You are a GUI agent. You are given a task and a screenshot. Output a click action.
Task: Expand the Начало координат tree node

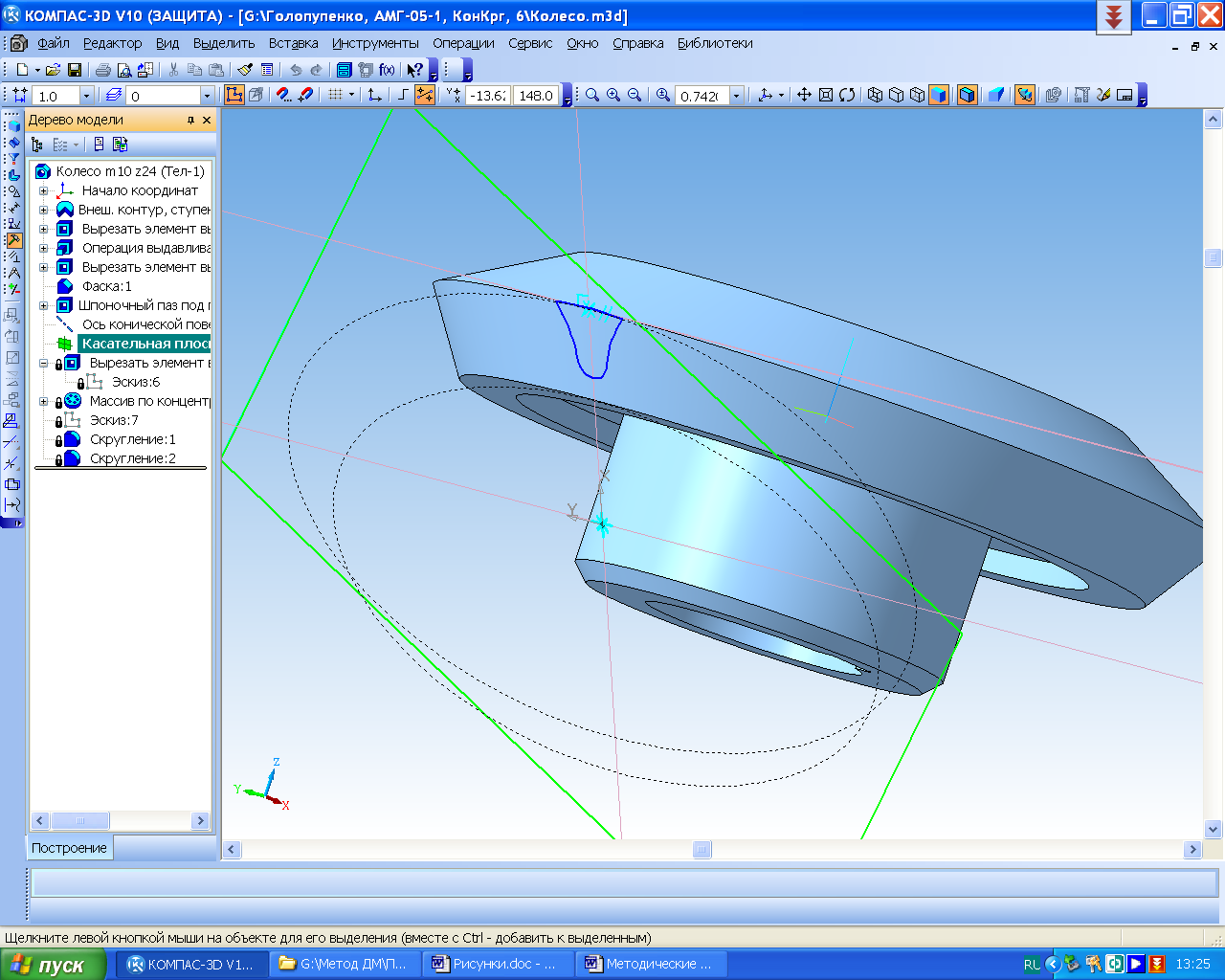(x=44, y=191)
